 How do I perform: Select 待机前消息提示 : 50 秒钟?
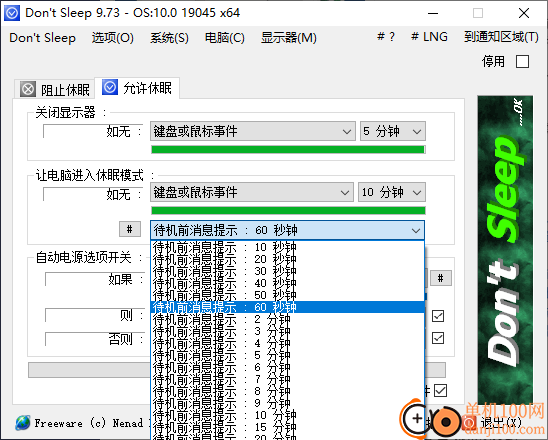(x=287, y=295)
